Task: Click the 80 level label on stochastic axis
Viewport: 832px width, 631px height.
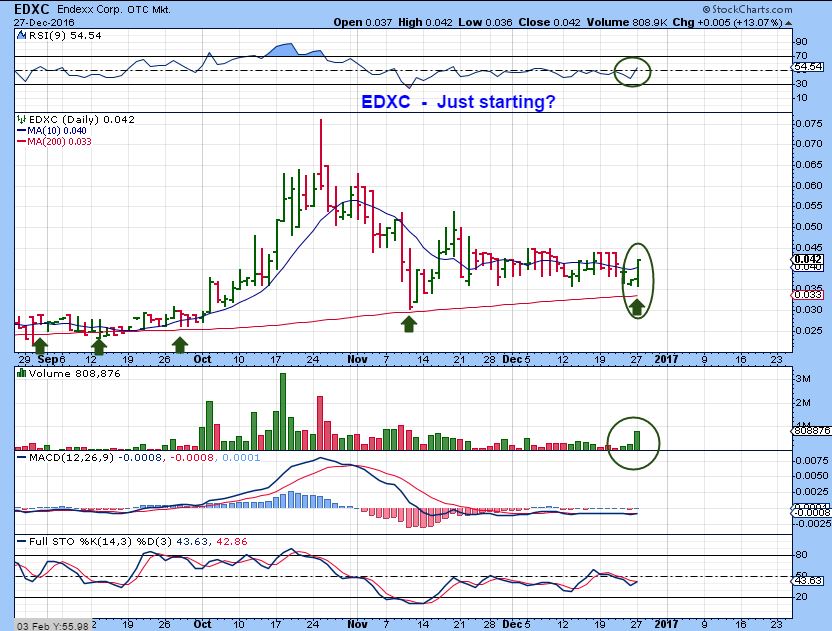Action: pos(802,555)
